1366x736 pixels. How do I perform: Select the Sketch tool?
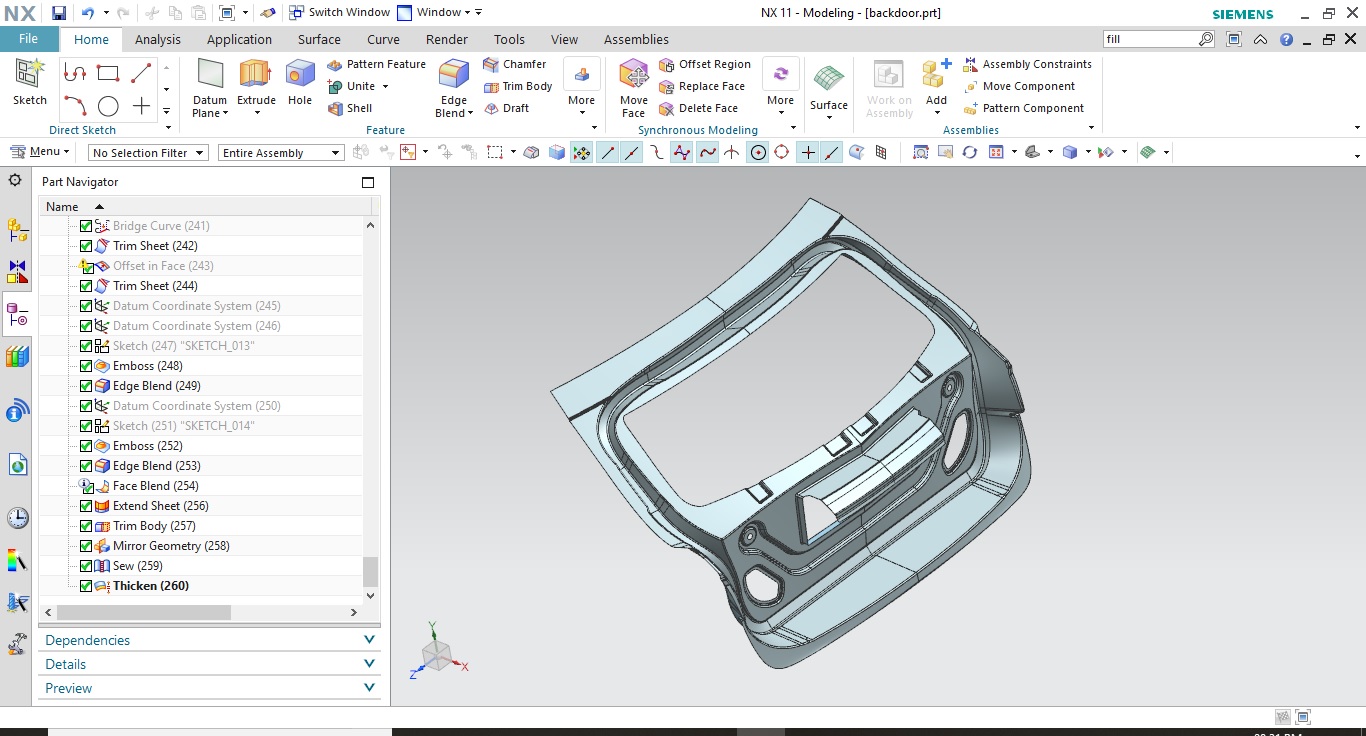[29, 88]
